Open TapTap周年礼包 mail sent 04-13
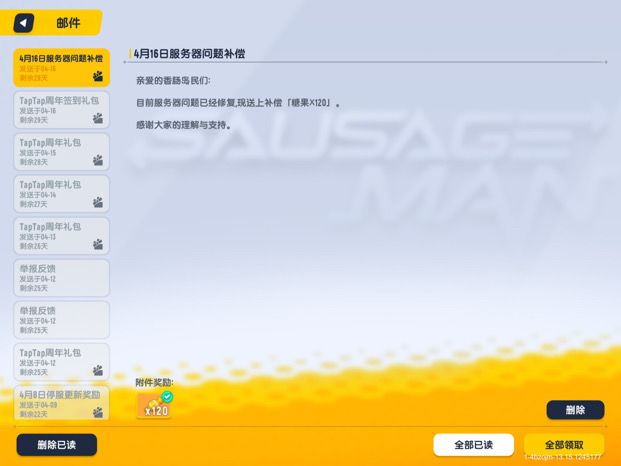Viewport: 621px width, 466px height. point(61,236)
